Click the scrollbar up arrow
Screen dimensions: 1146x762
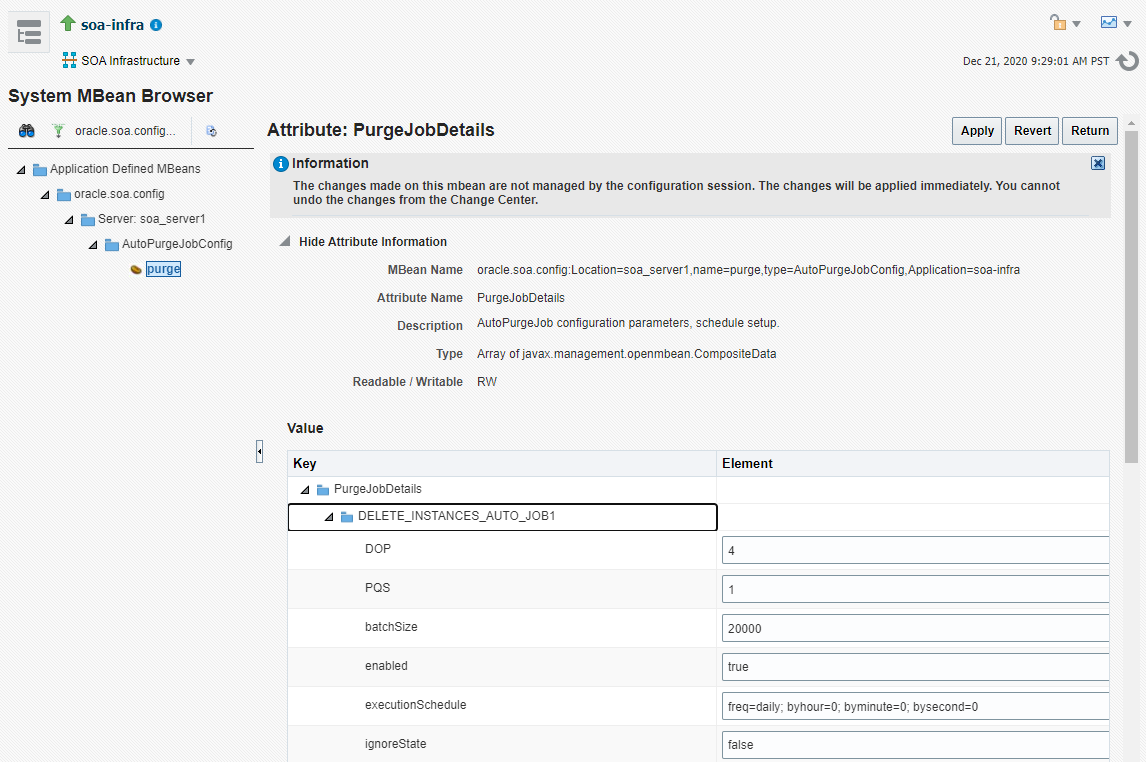coord(1131,123)
